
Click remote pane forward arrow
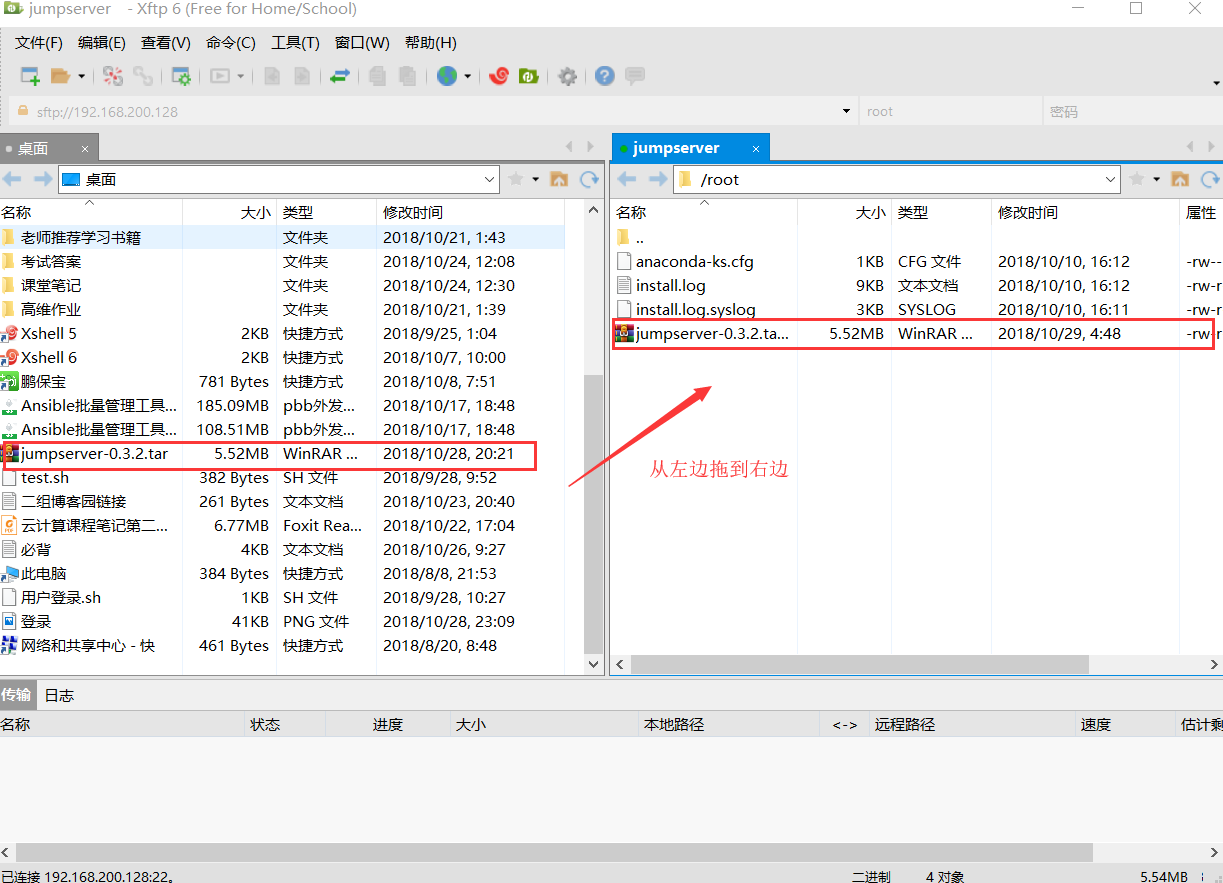pyautogui.click(x=658, y=179)
